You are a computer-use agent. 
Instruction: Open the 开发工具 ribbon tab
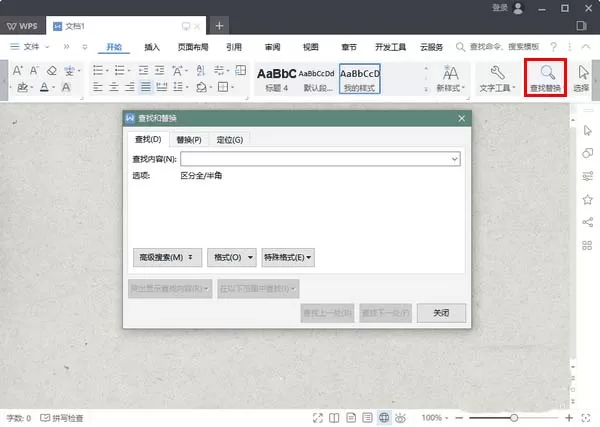[x=390, y=47]
